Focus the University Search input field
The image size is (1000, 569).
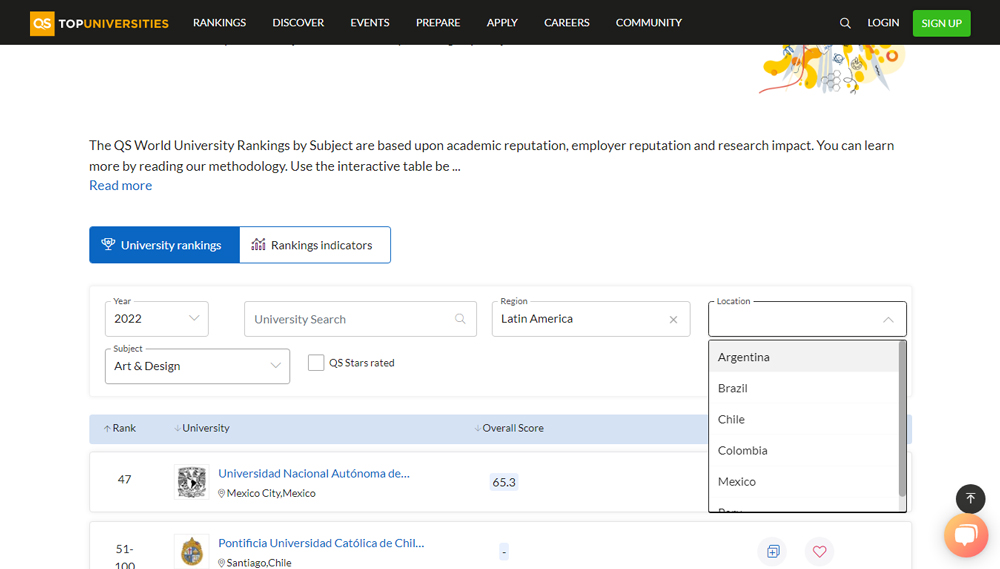[x=360, y=319]
